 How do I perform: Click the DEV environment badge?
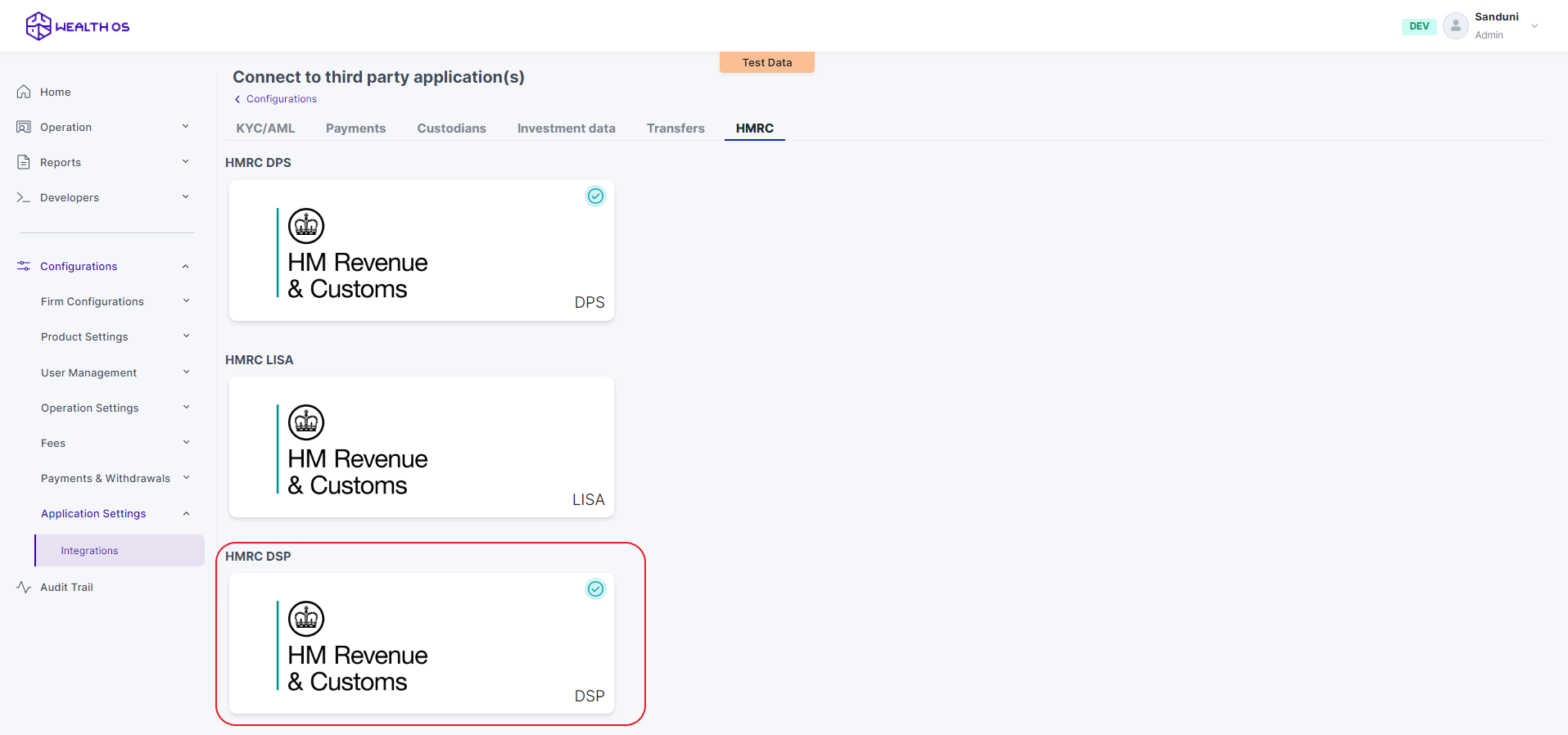click(x=1419, y=26)
